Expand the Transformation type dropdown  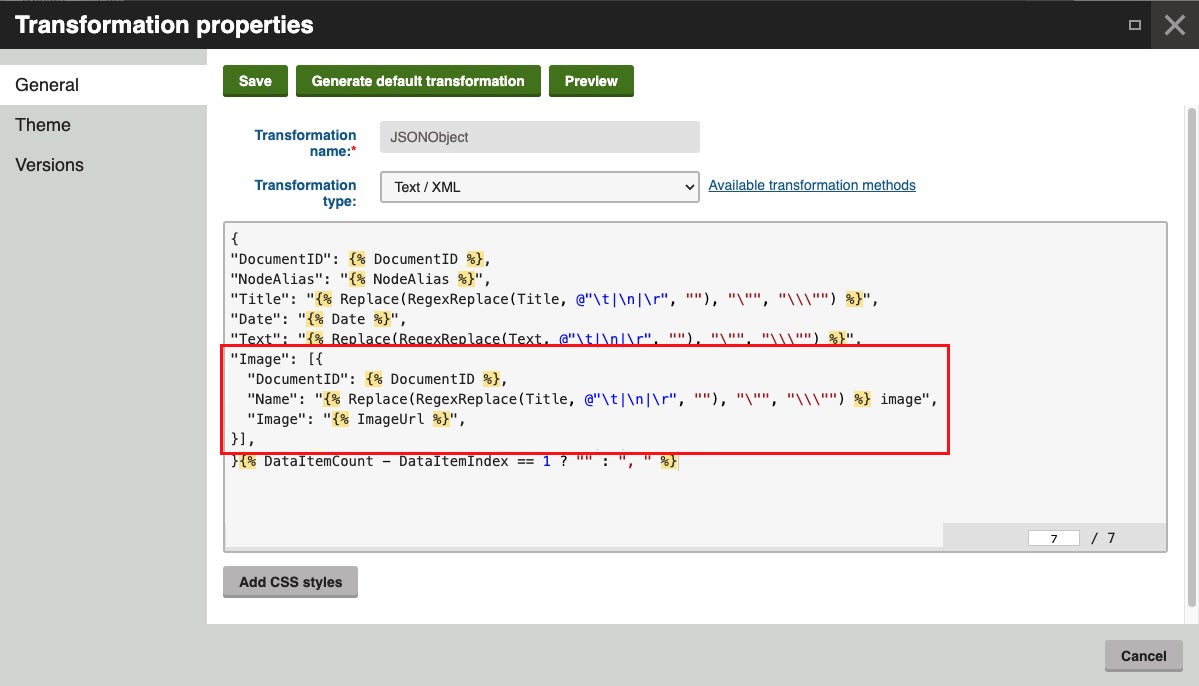(x=539, y=187)
